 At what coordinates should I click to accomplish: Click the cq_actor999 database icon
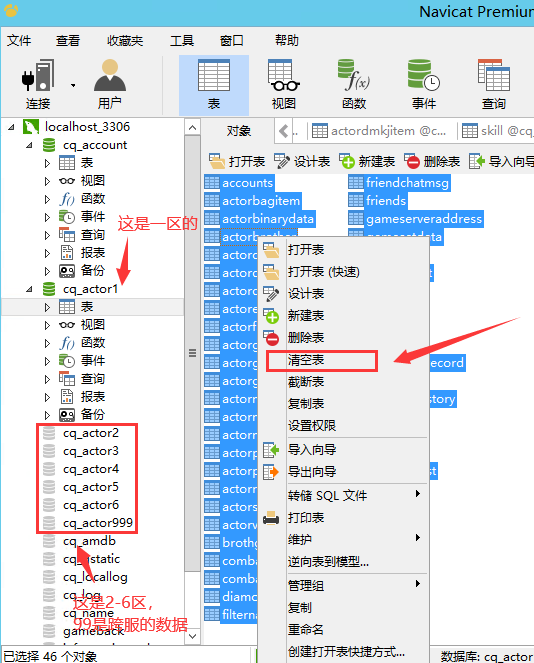click(49, 523)
